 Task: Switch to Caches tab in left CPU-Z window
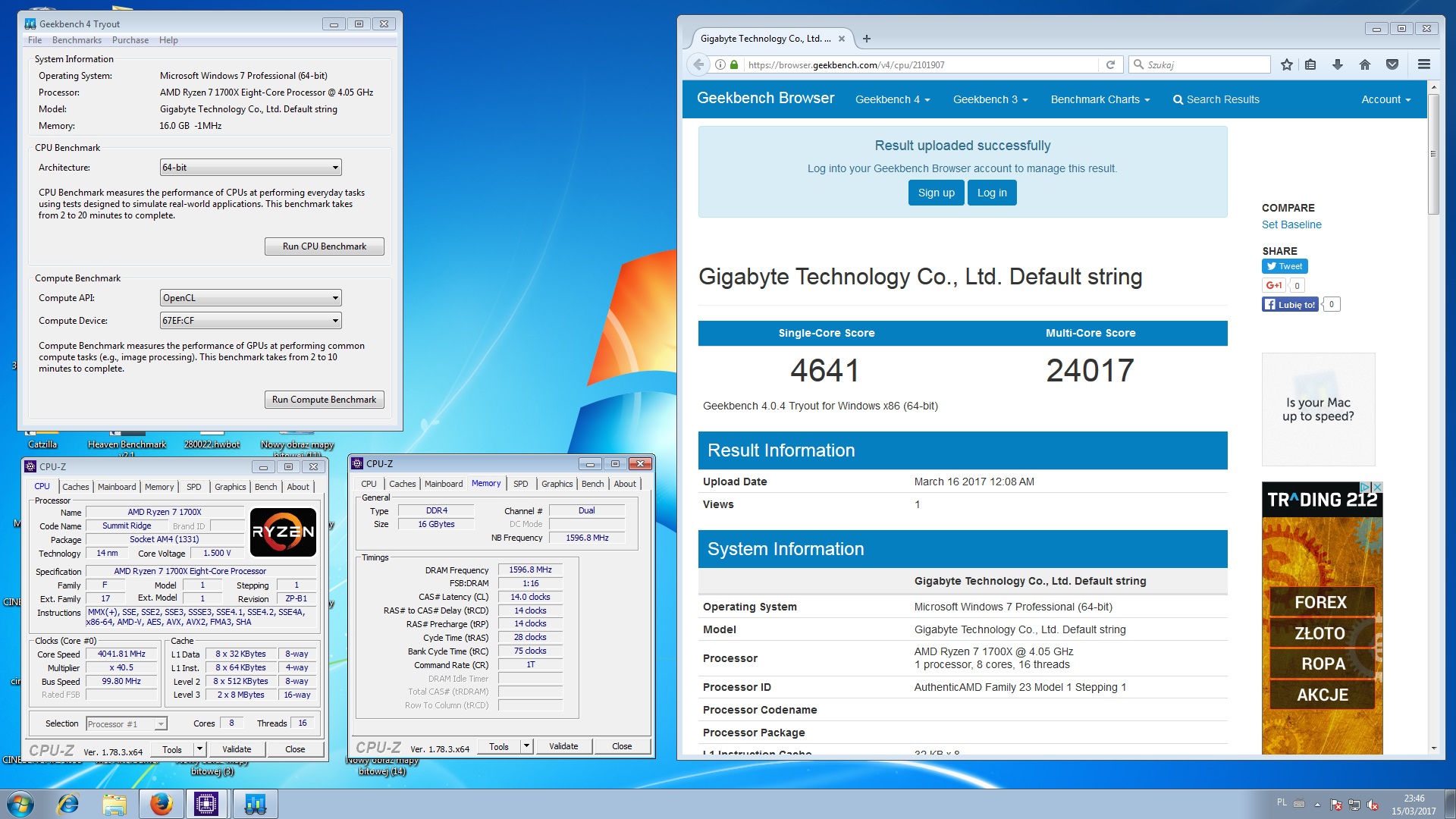[x=75, y=487]
